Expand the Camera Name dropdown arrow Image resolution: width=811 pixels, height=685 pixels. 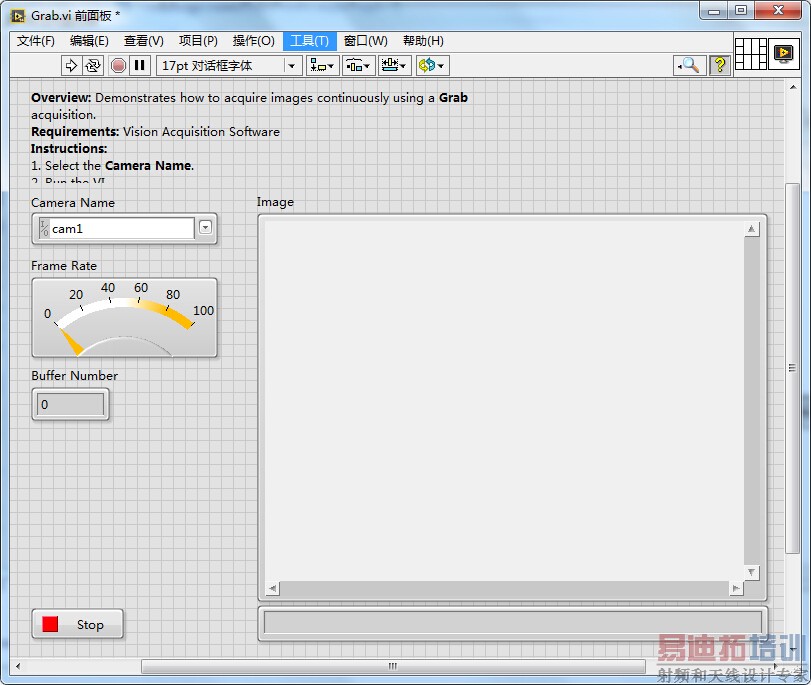pyautogui.click(x=205, y=227)
